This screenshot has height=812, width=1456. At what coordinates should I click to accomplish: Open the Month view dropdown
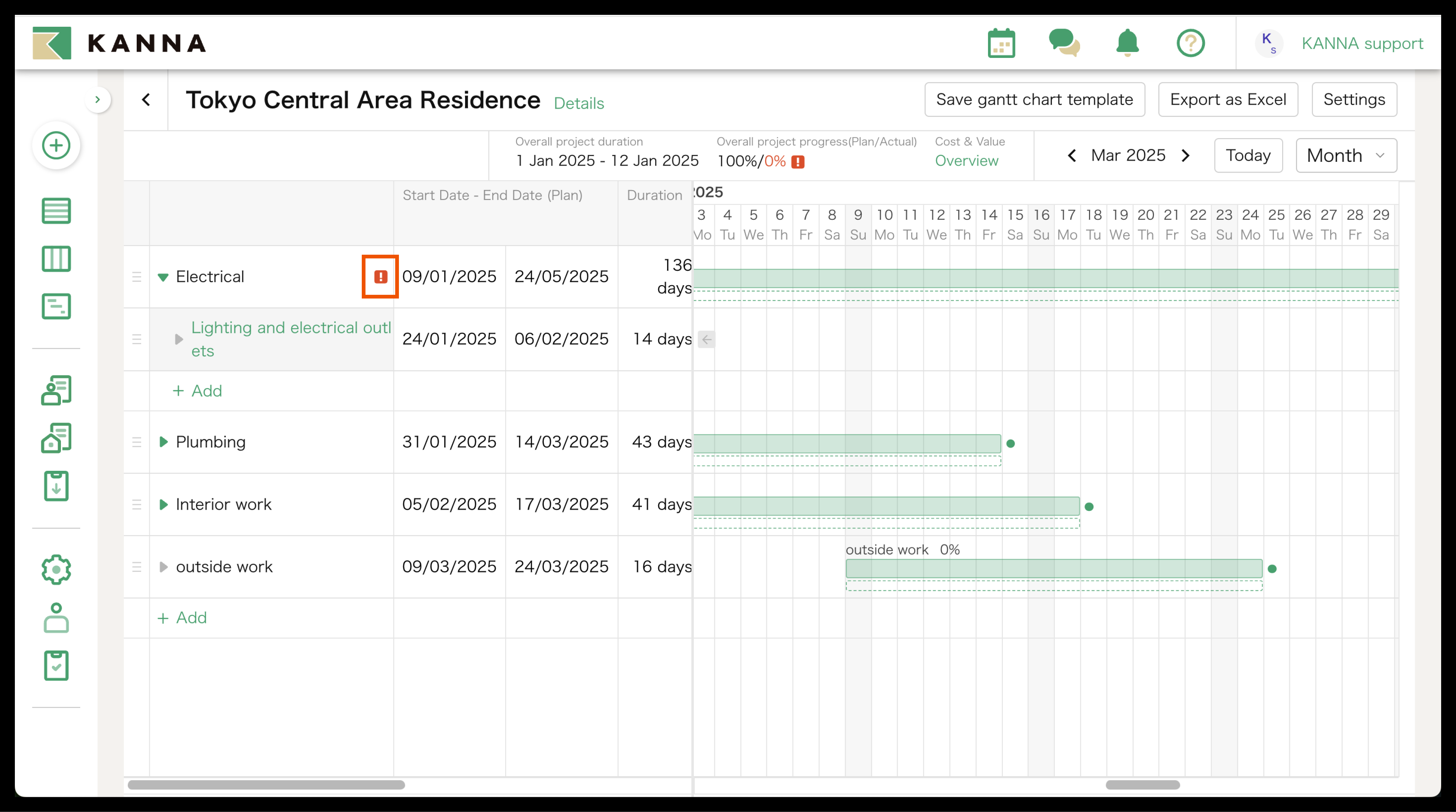coord(1346,156)
